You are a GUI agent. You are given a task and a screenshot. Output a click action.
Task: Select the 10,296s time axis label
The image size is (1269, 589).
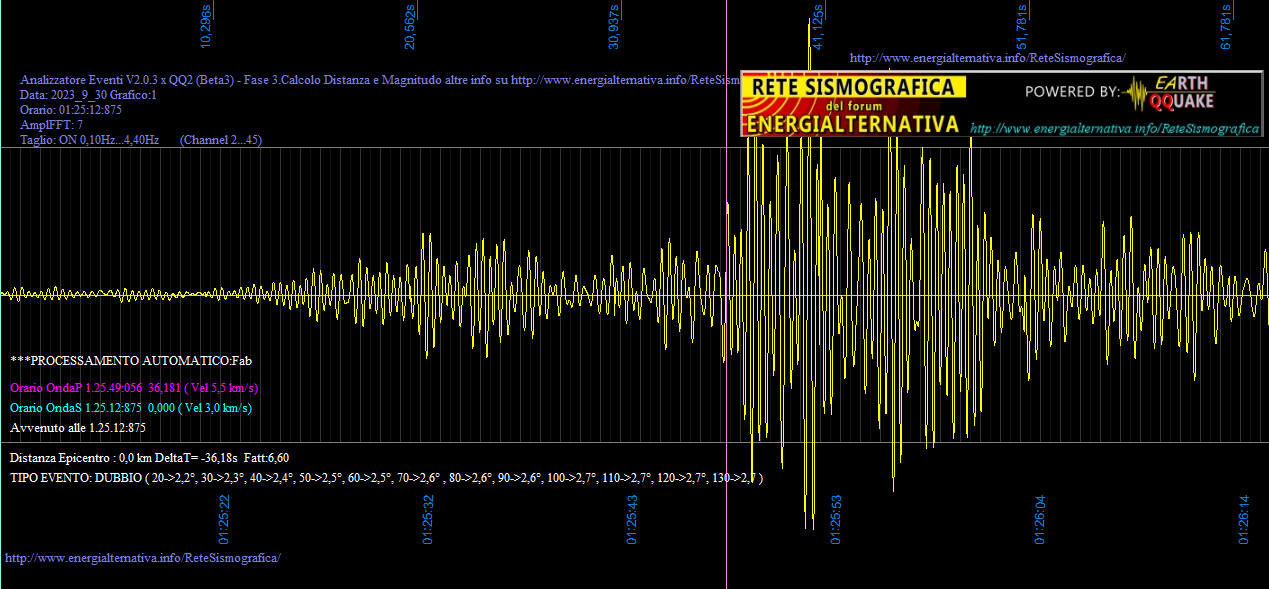207,27
